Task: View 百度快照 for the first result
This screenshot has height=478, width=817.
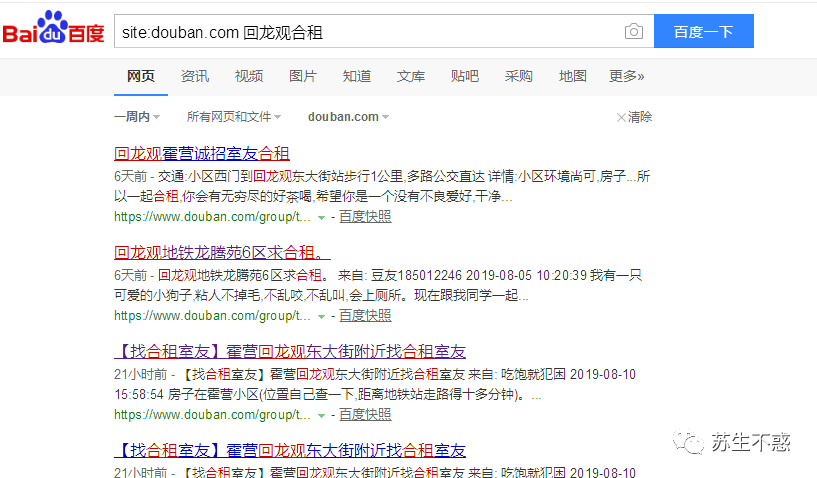Action: pyautogui.click(x=365, y=217)
